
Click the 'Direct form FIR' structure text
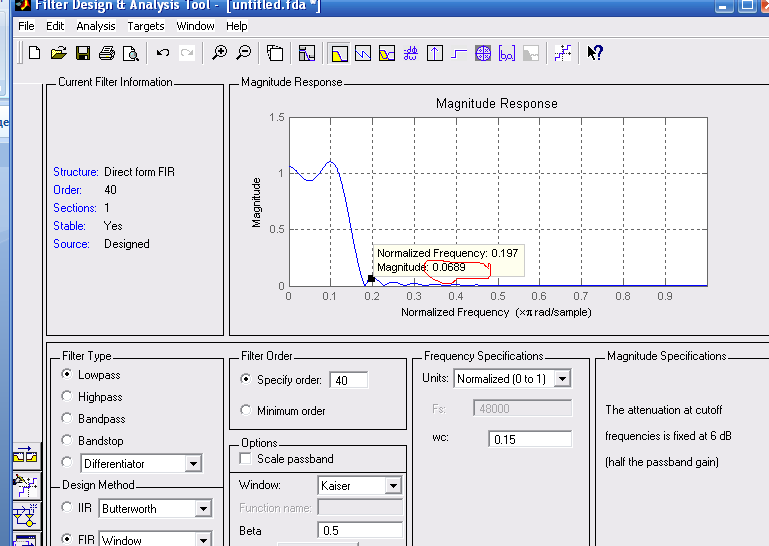(x=139, y=172)
